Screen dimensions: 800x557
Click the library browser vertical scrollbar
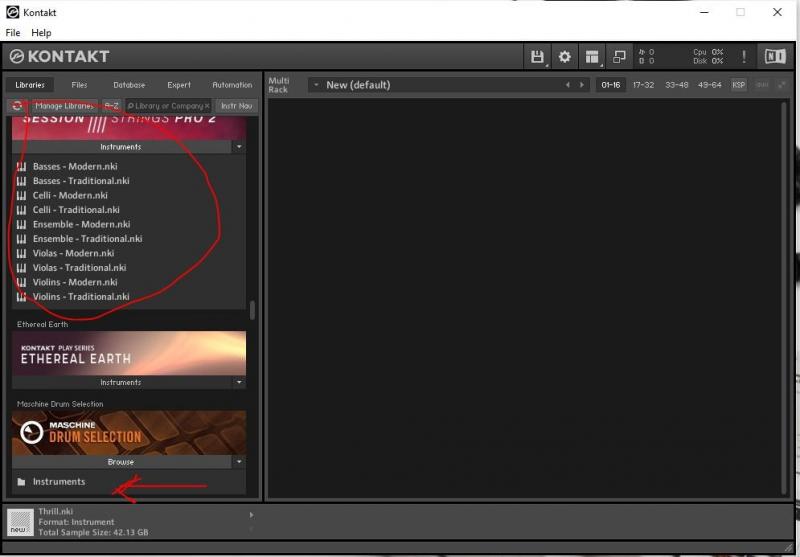click(252, 310)
